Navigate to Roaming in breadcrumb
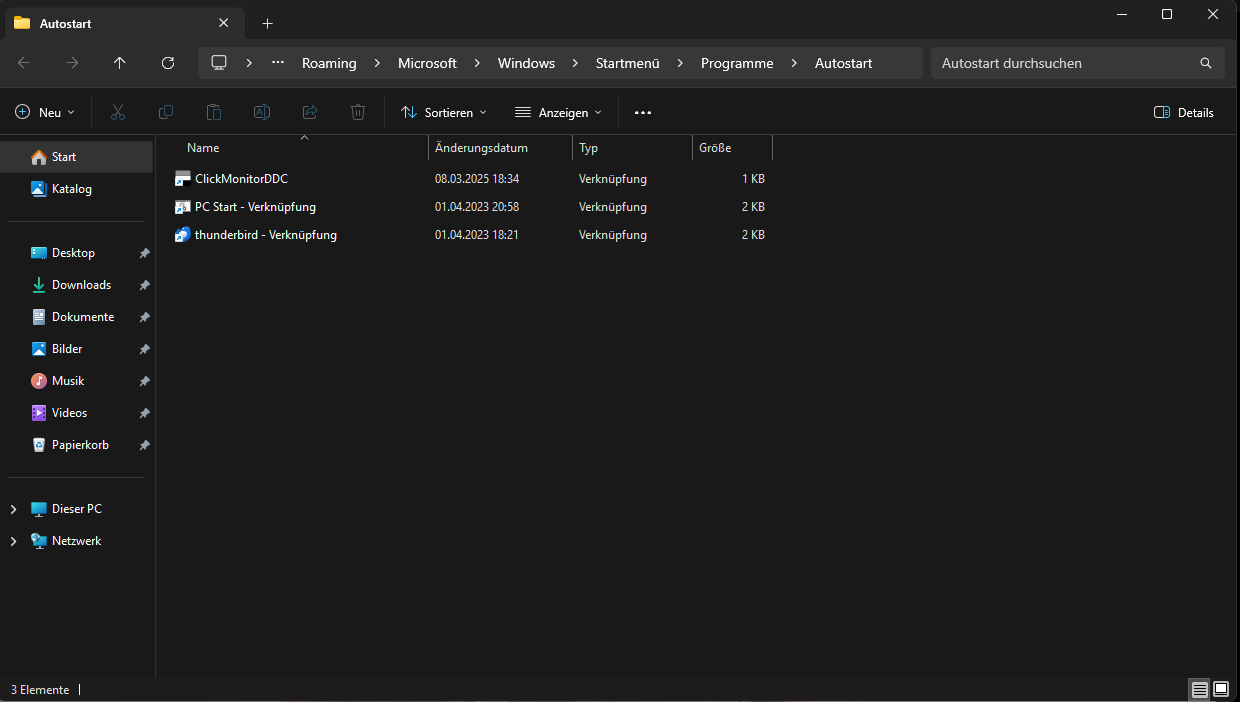This screenshot has height=702, width=1240. point(329,63)
